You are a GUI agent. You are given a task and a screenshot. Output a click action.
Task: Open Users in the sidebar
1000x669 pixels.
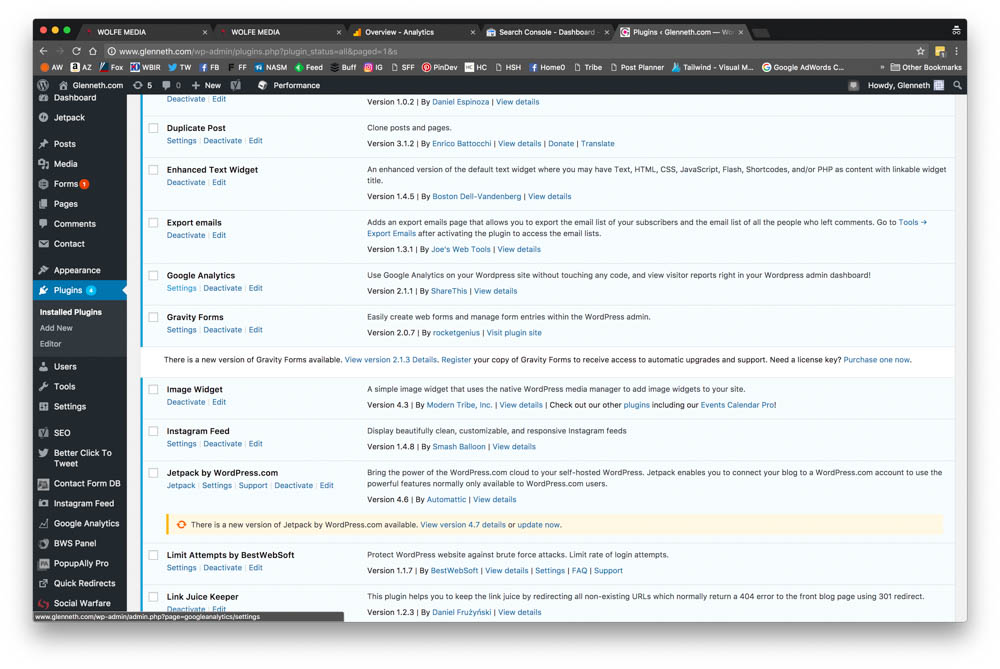(65, 367)
